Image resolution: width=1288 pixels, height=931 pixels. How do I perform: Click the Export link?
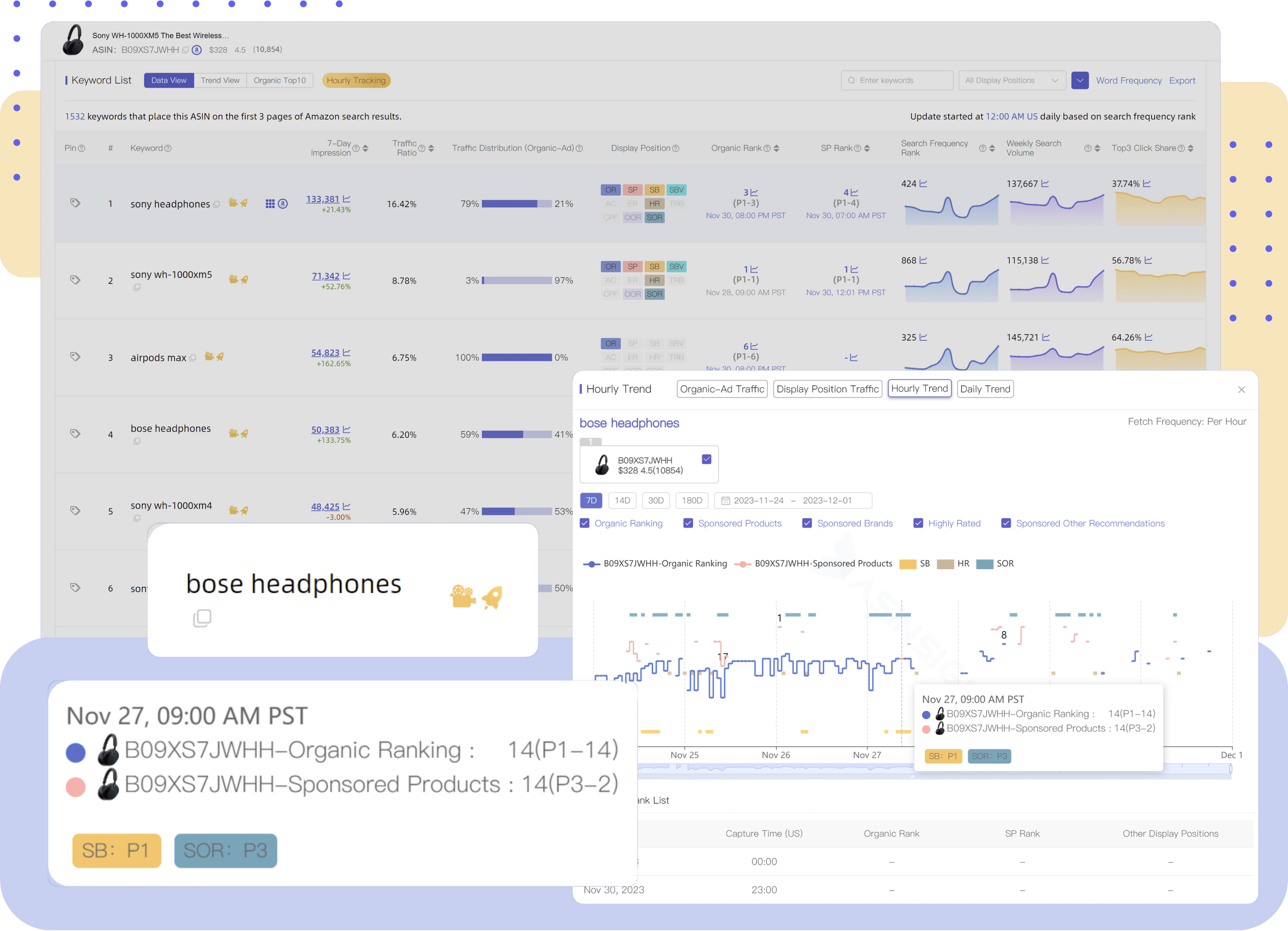coord(1182,81)
